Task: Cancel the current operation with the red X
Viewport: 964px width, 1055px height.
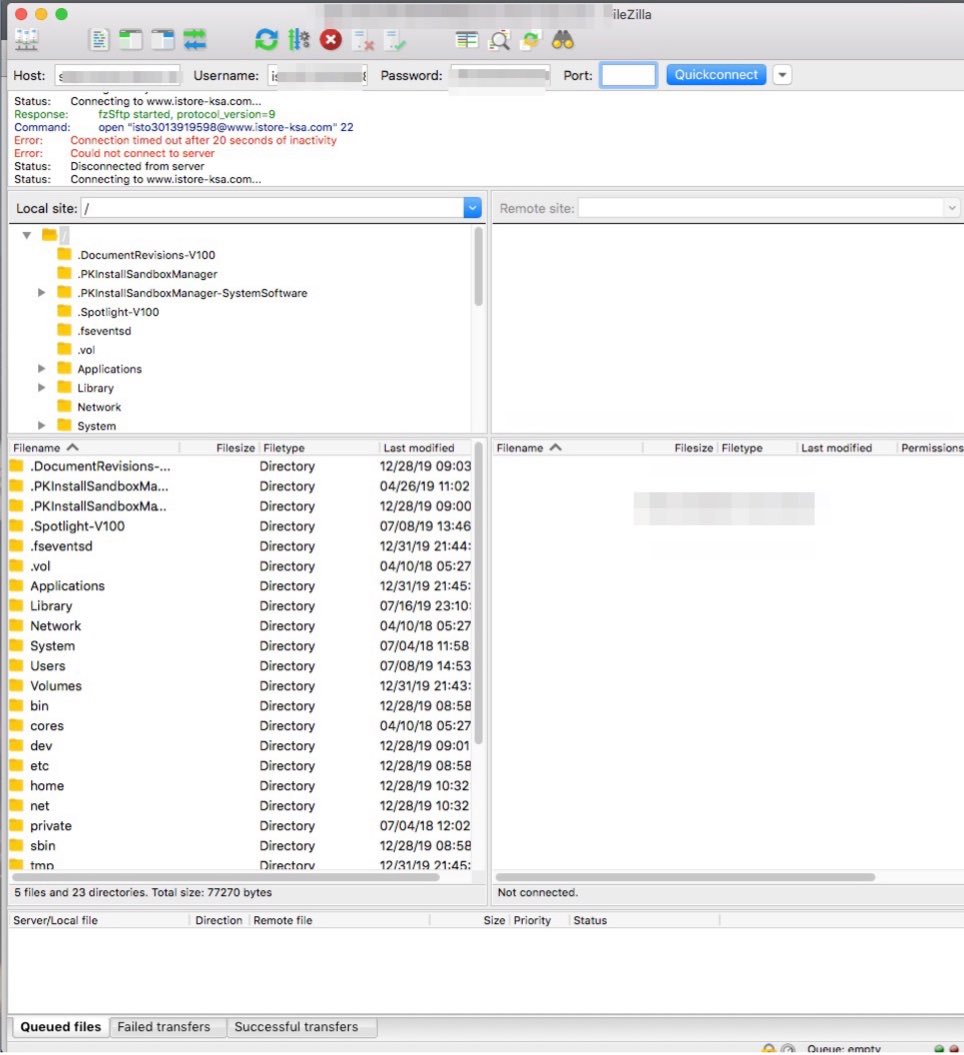Action: click(x=330, y=40)
